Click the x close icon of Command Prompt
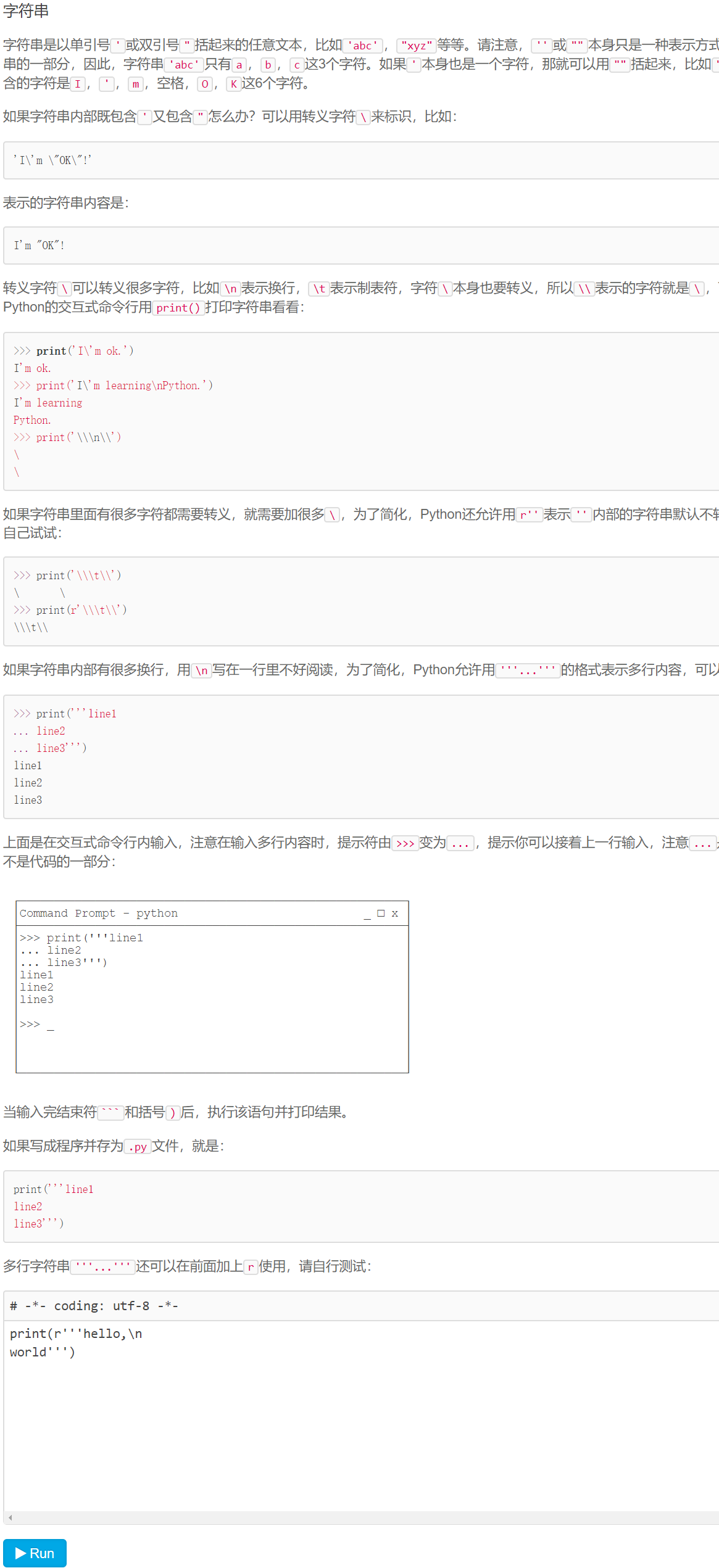 (x=395, y=914)
